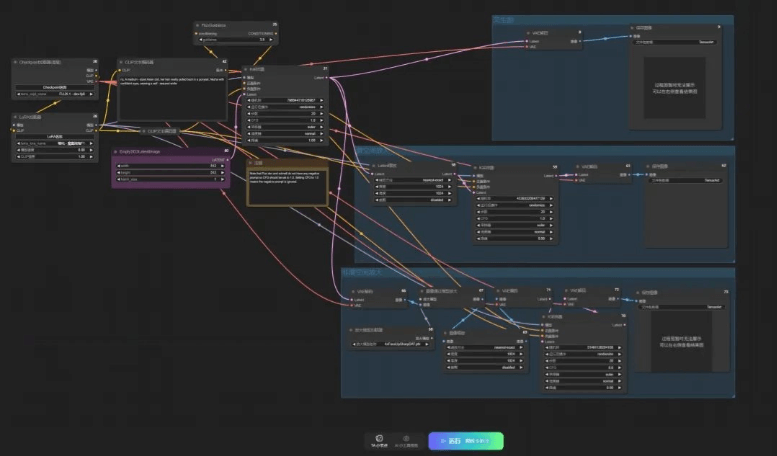
Task: Click the yellow note node text area
Action: pos(287,186)
